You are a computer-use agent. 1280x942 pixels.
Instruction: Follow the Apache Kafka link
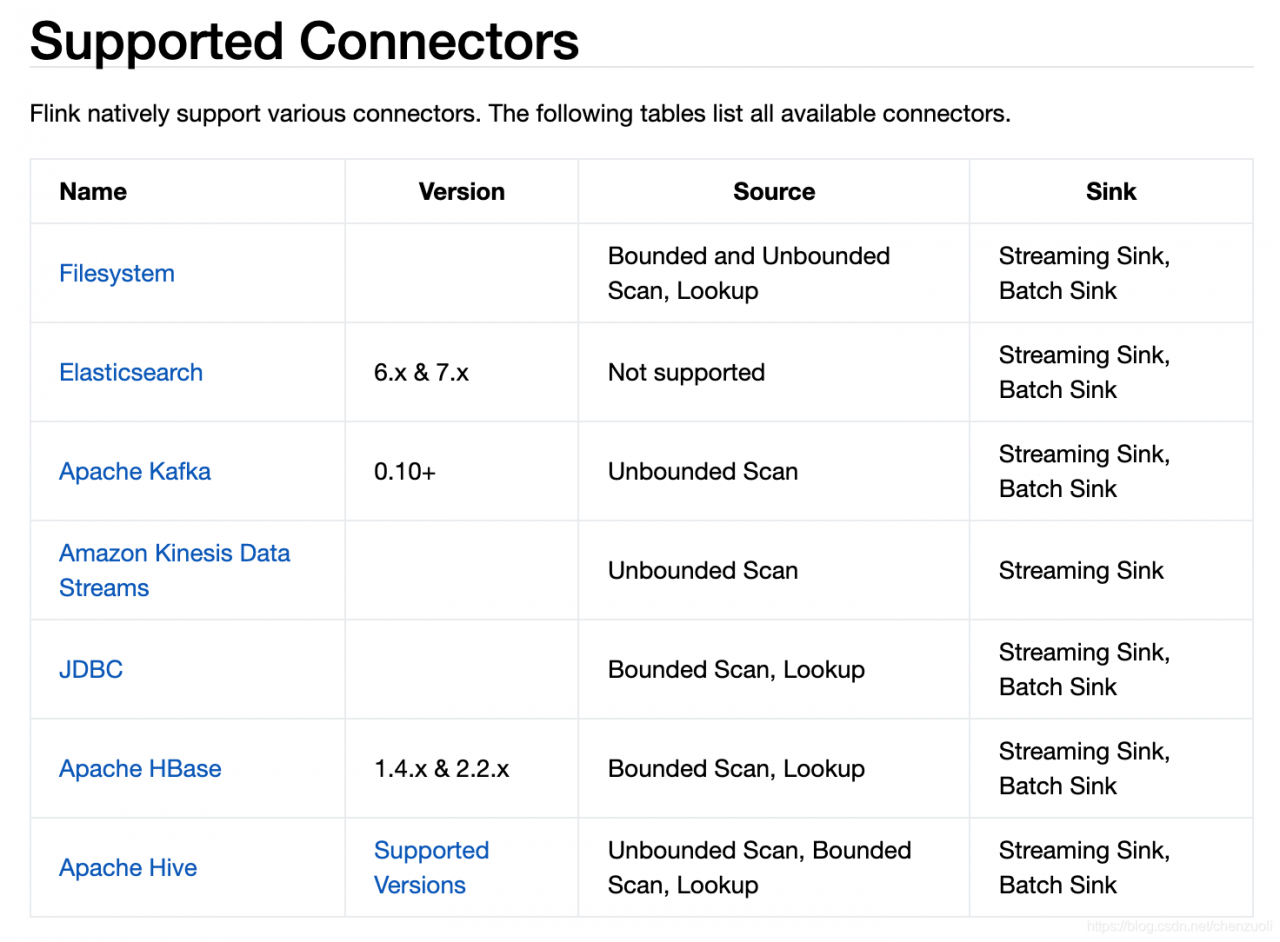tap(134, 471)
